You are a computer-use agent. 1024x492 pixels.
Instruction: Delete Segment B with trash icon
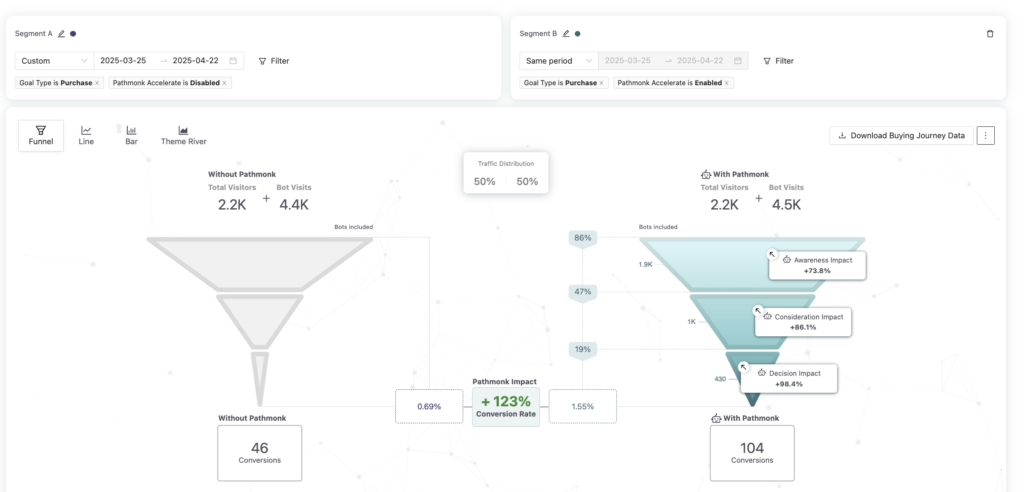pyautogui.click(x=990, y=33)
